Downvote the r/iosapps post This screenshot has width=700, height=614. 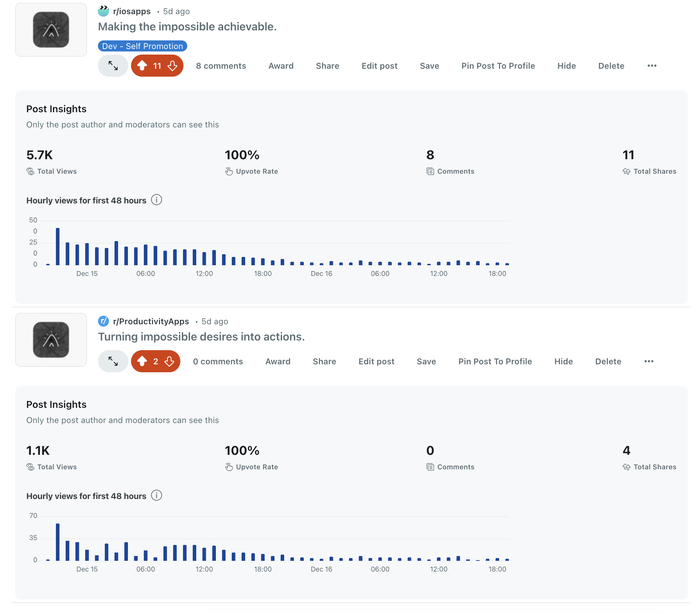pyautogui.click(x=172, y=66)
